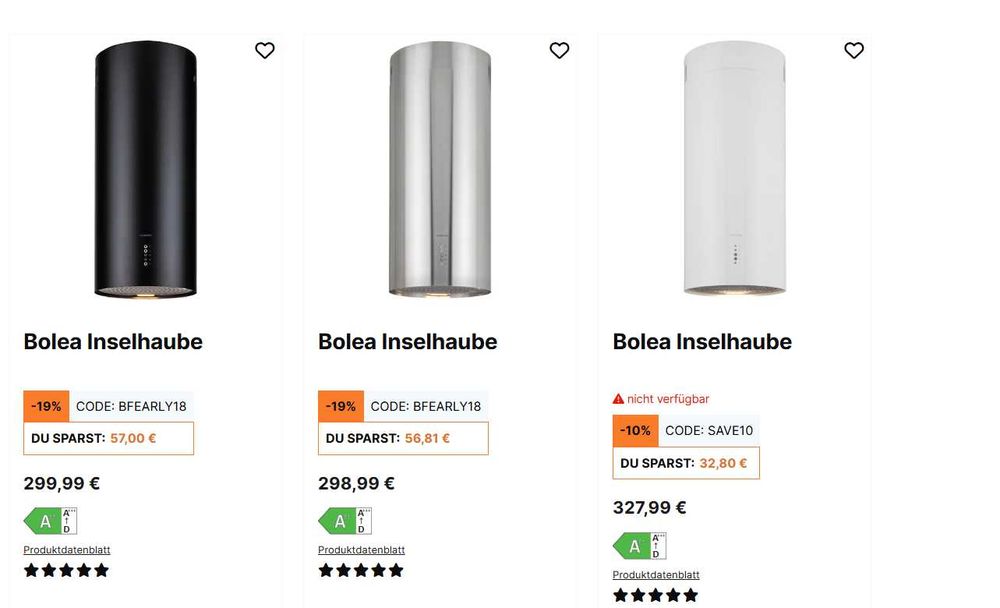Click the SAVE10 discount code badge
This screenshot has width=1000, height=608.
point(708,431)
